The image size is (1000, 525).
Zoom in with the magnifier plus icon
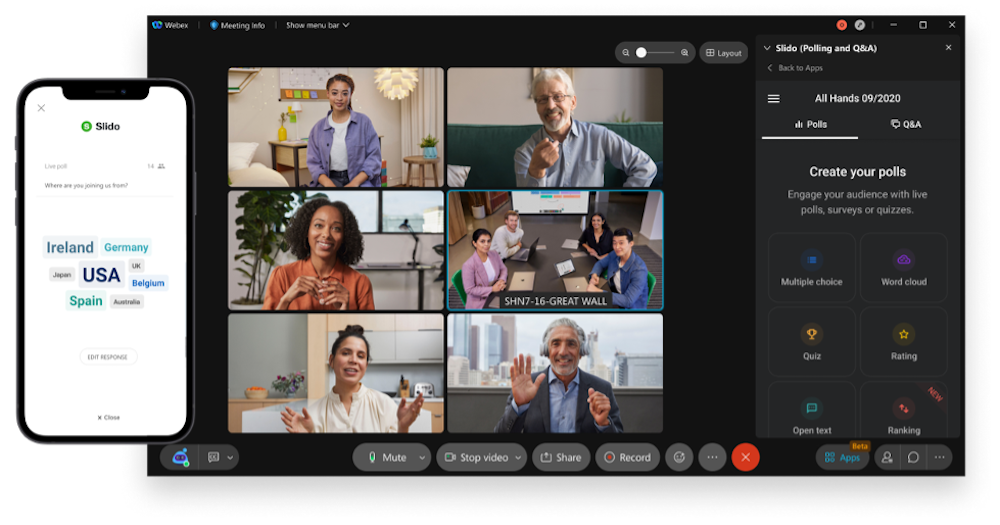[684, 53]
